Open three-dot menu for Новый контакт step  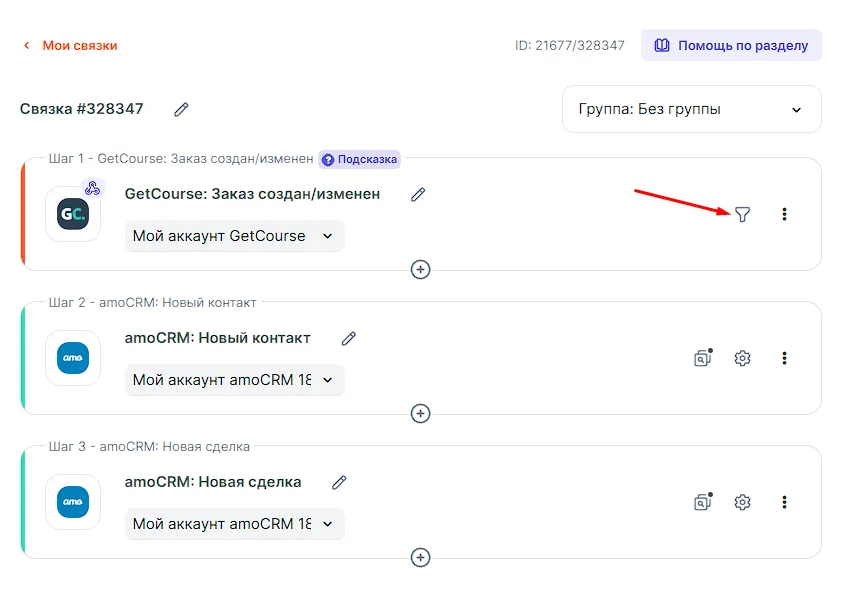[784, 358]
